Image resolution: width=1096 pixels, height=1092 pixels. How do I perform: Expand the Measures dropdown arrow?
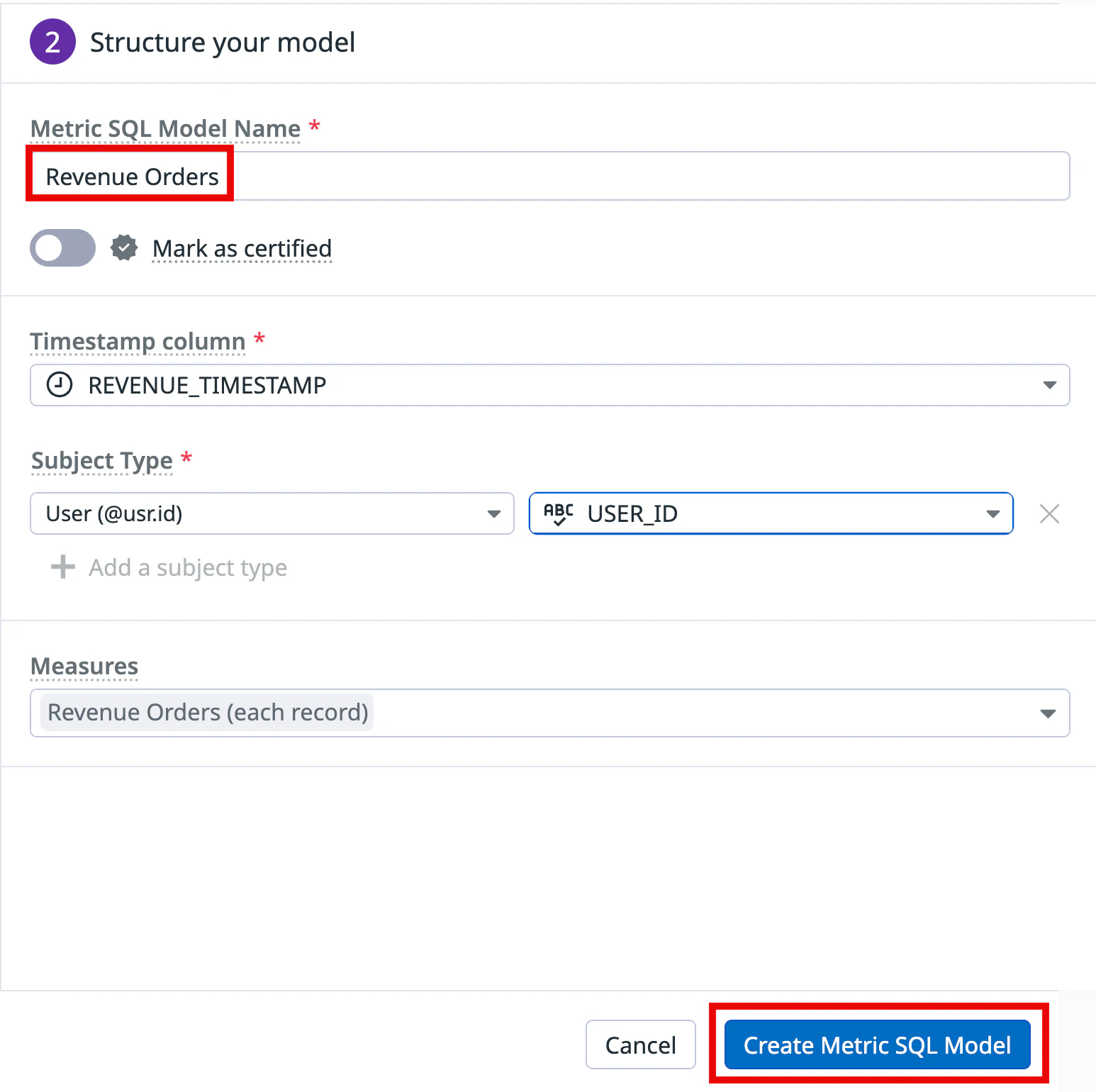coord(1048,713)
